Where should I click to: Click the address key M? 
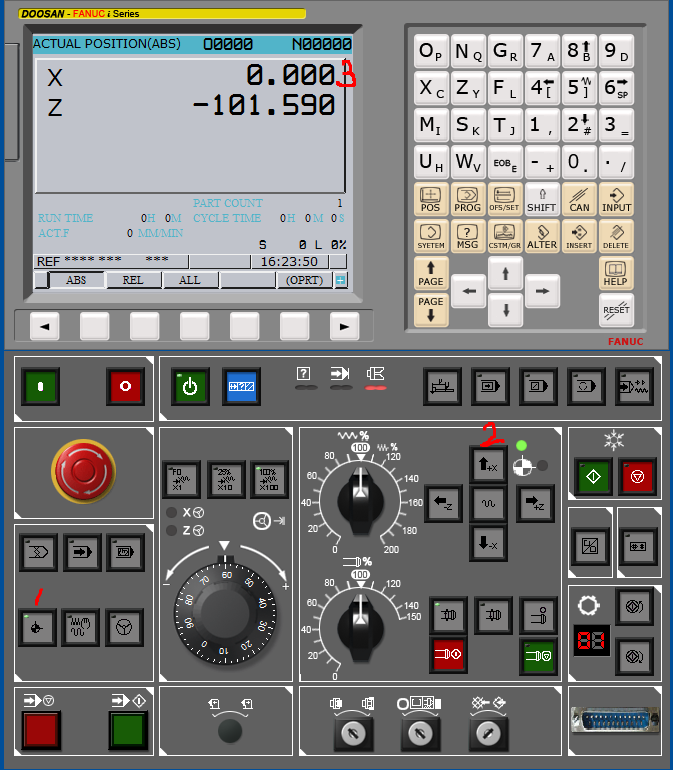pyautogui.click(x=431, y=125)
